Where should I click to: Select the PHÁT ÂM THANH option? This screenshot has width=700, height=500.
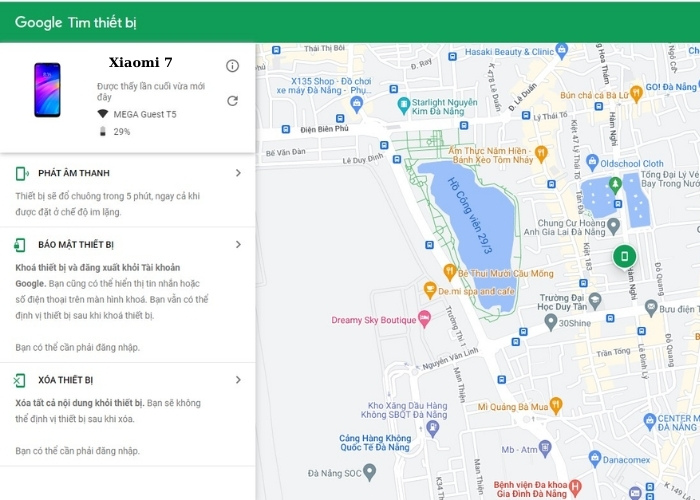coord(73,173)
